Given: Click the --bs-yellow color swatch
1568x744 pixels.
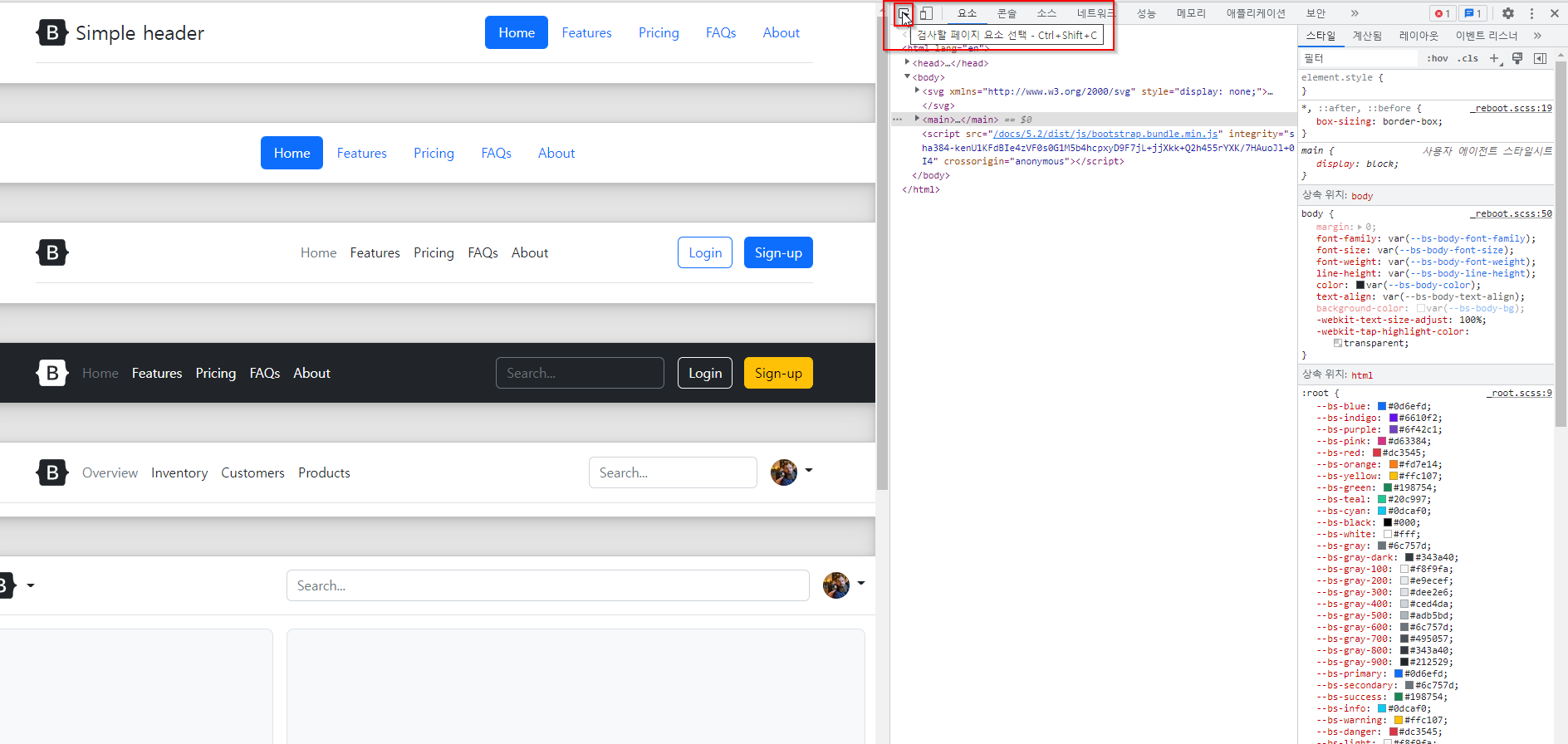Looking at the screenshot, I should [1394, 476].
